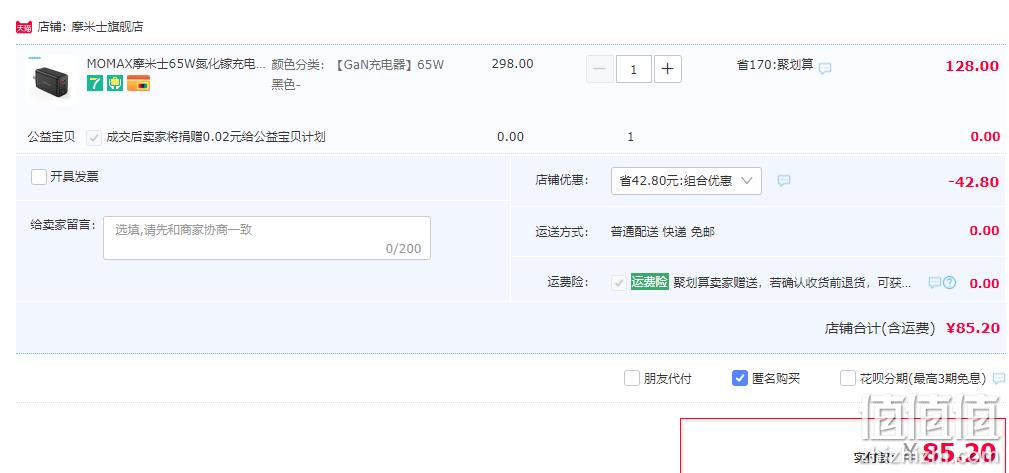The height and width of the screenshot is (473, 1009).
Task: Click the 普通配送 快递 免邮 shipping text
Action: point(663,232)
